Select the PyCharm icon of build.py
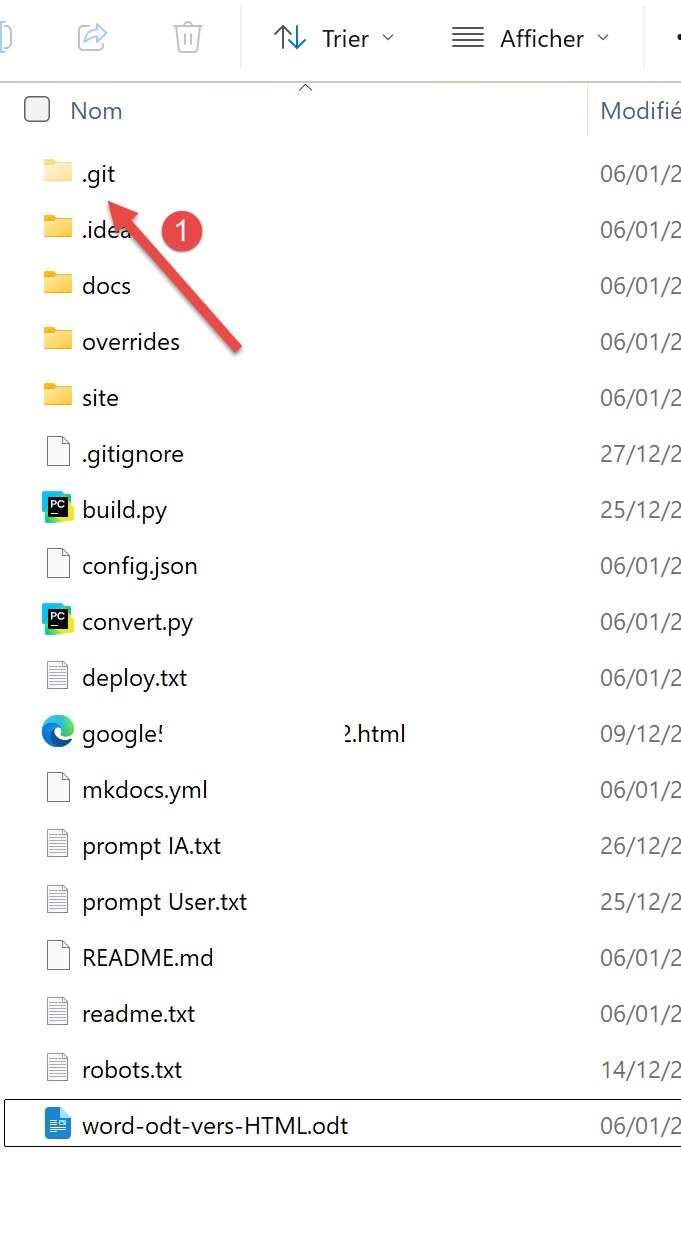 pos(58,508)
